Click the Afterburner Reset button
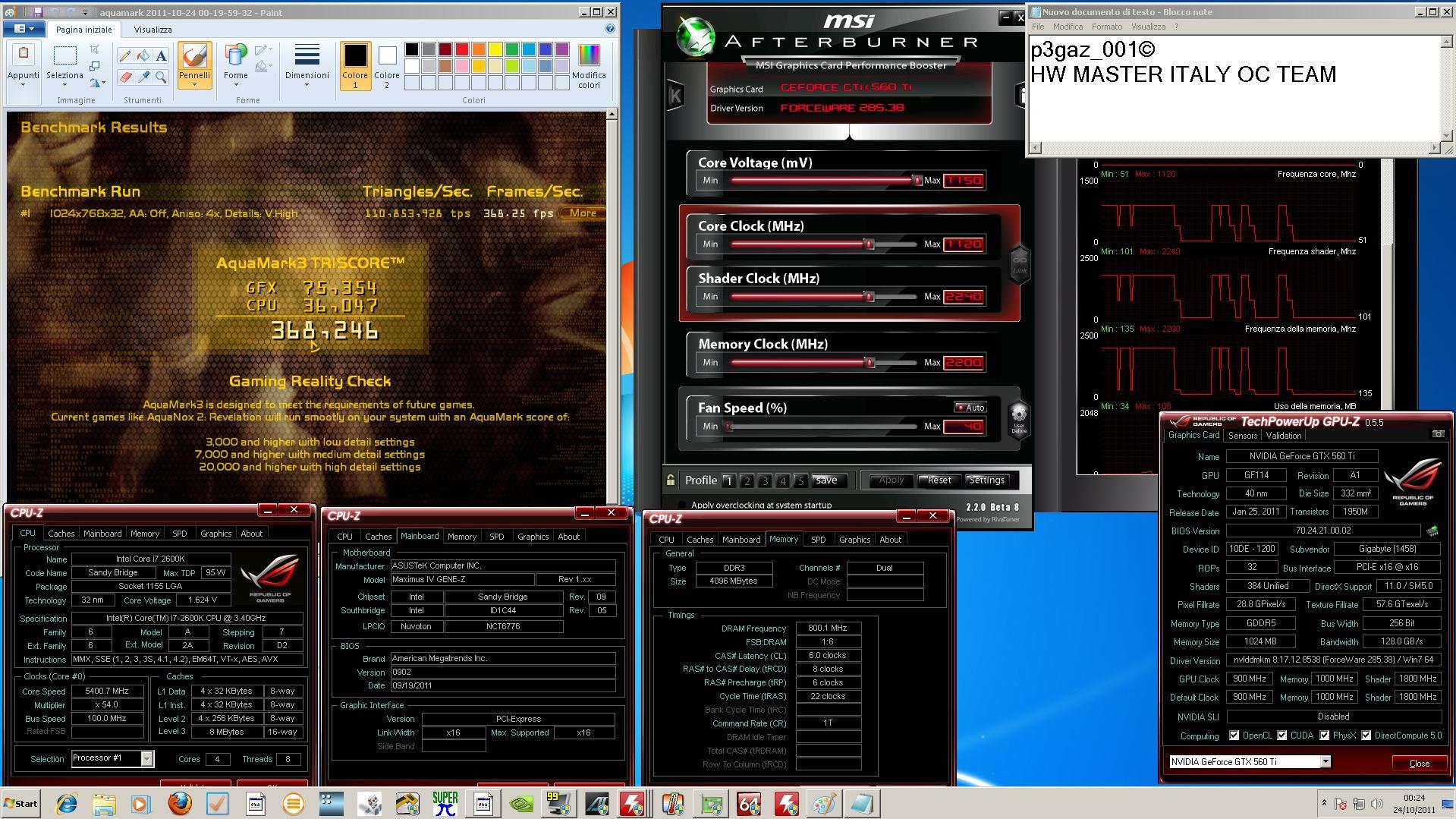Image resolution: width=1456 pixels, height=819 pixels. point(939,480)
